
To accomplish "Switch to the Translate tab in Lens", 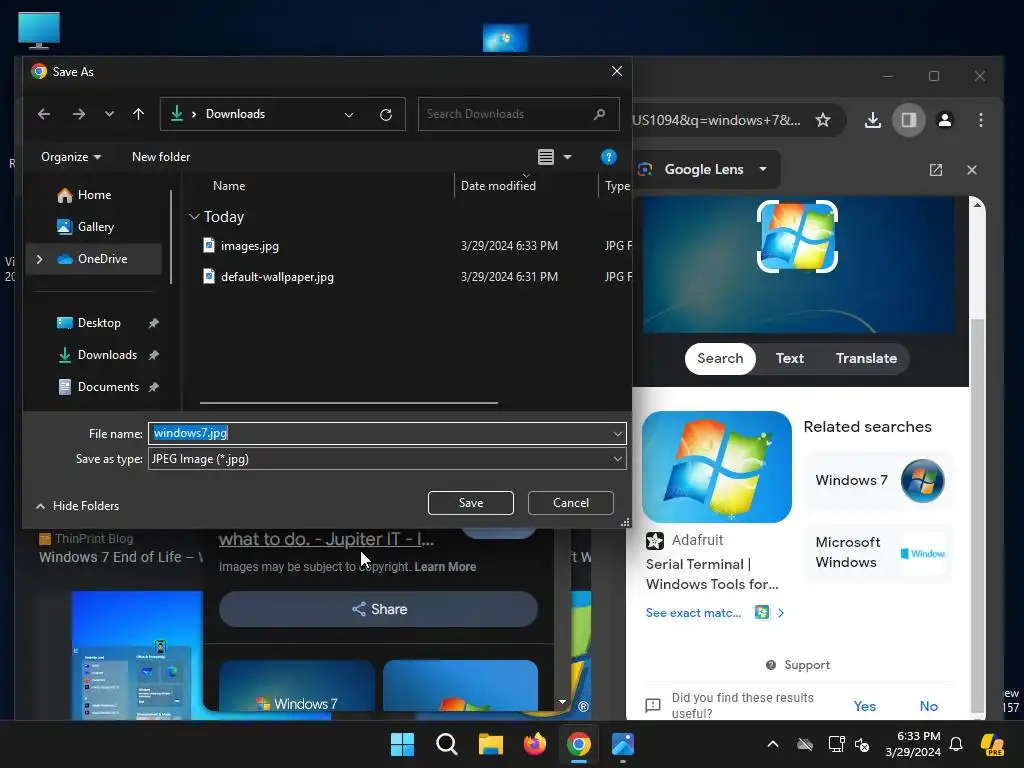I will click(x=867, y=359).
